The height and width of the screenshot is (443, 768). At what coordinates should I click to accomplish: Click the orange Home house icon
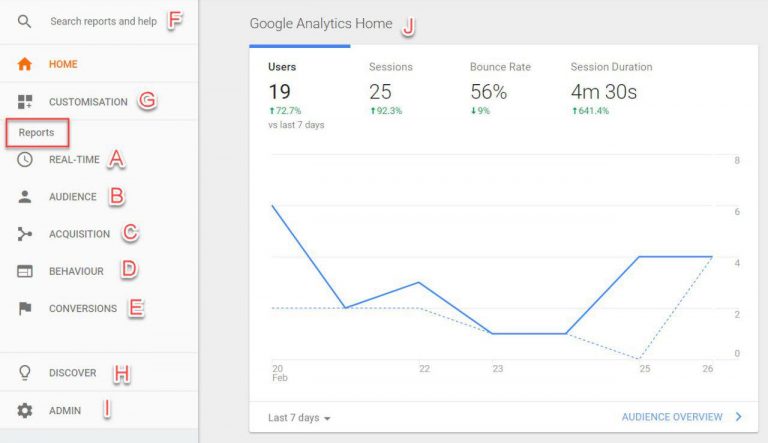[25, 64]
